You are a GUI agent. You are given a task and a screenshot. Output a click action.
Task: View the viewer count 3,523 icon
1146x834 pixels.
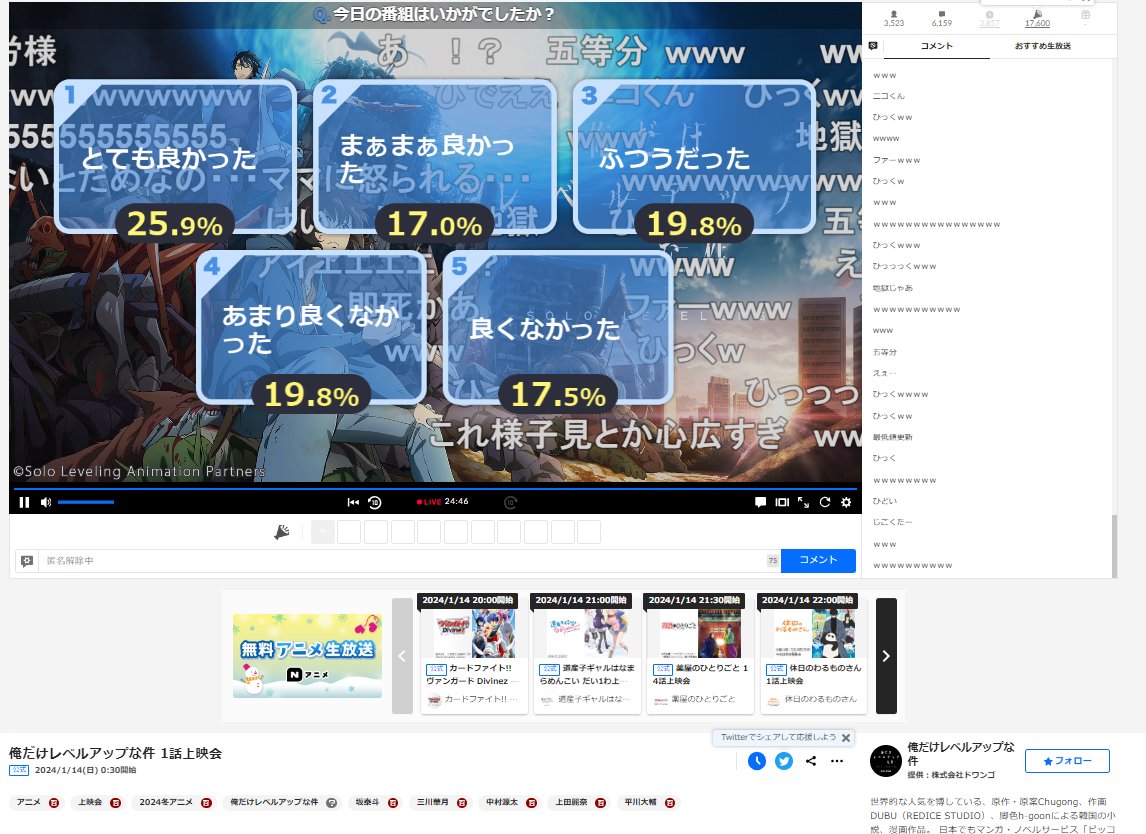click(x=894, y=18)
